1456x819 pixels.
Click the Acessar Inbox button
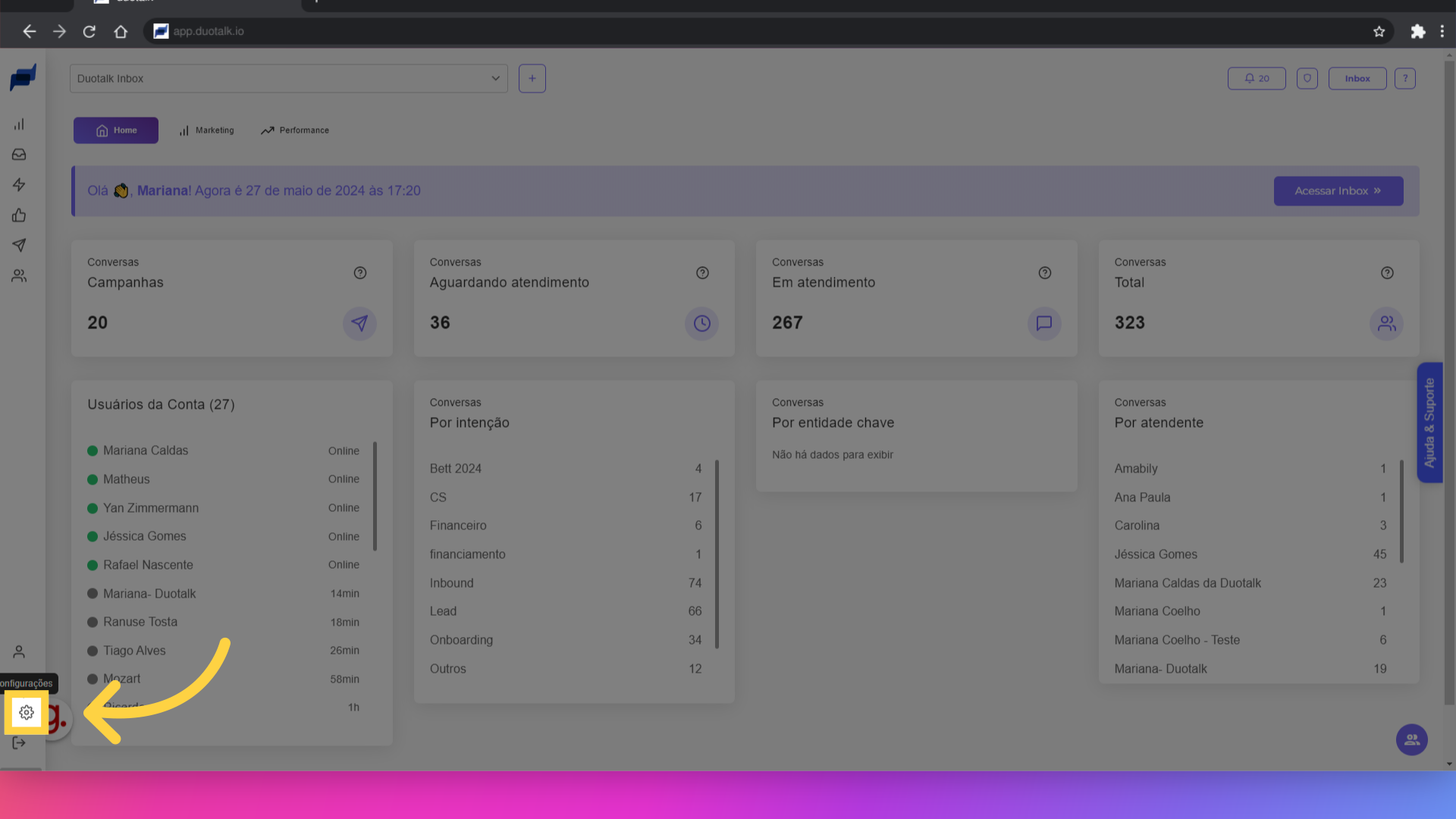pyautogui.click(x=1338, y=191)
